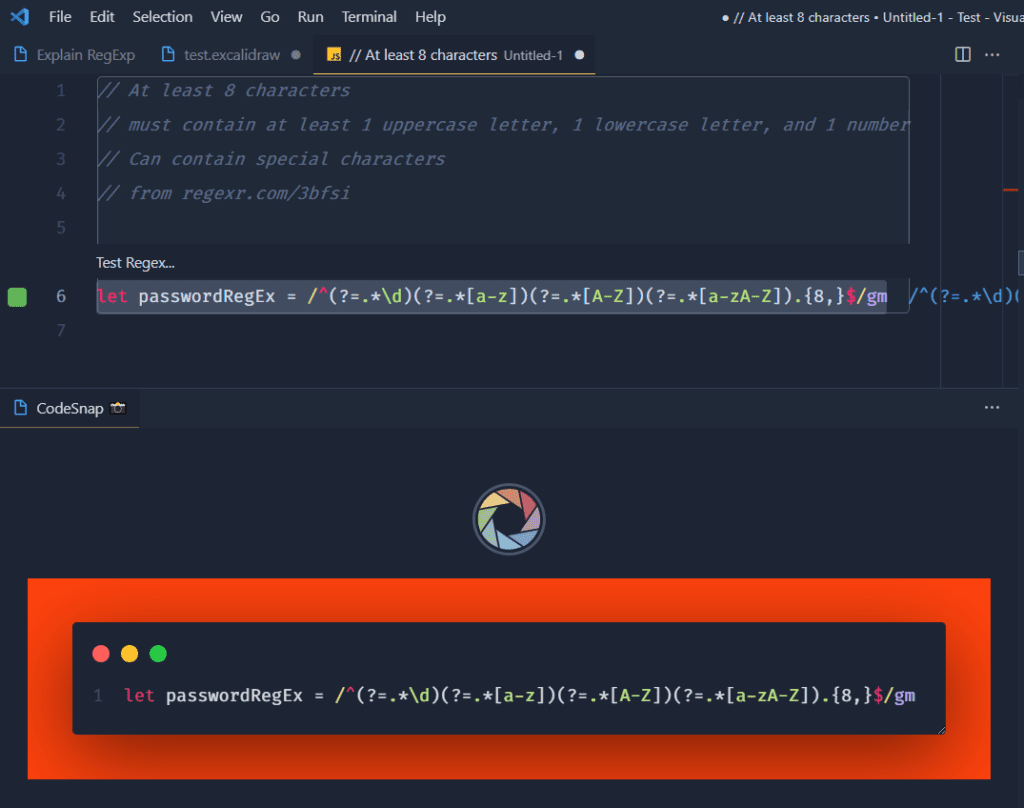Open the Selection menu

coord(162,16)
